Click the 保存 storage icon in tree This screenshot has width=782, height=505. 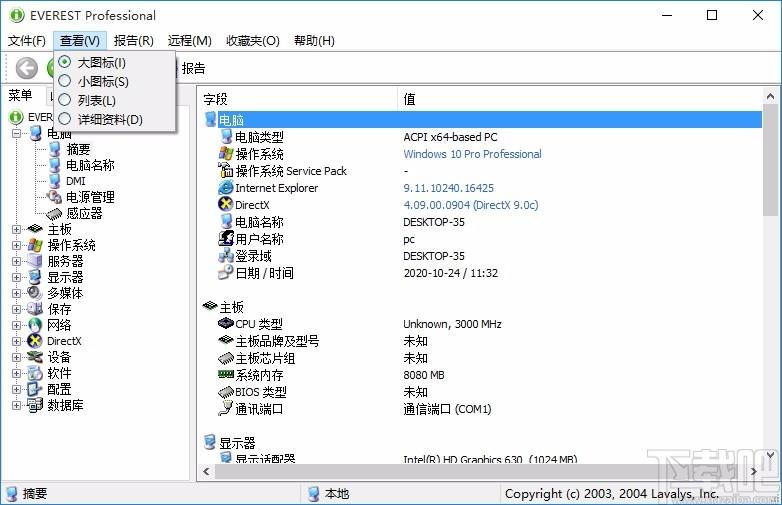click(x=35, y=309)
